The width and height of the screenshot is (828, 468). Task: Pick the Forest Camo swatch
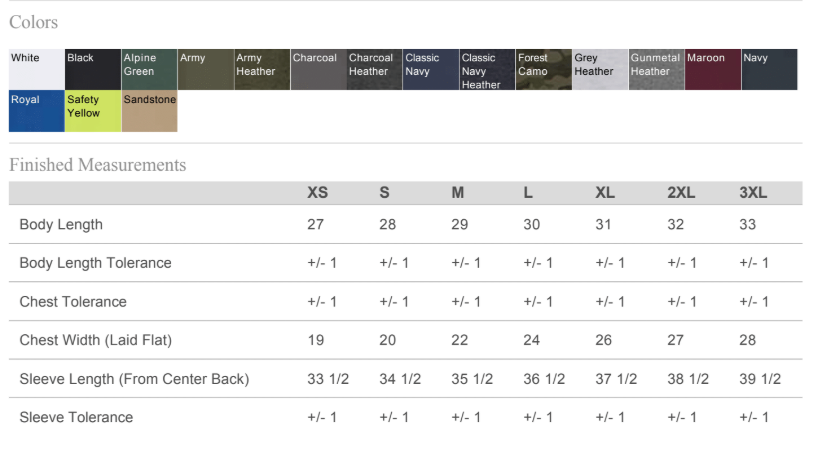[543, 70]
